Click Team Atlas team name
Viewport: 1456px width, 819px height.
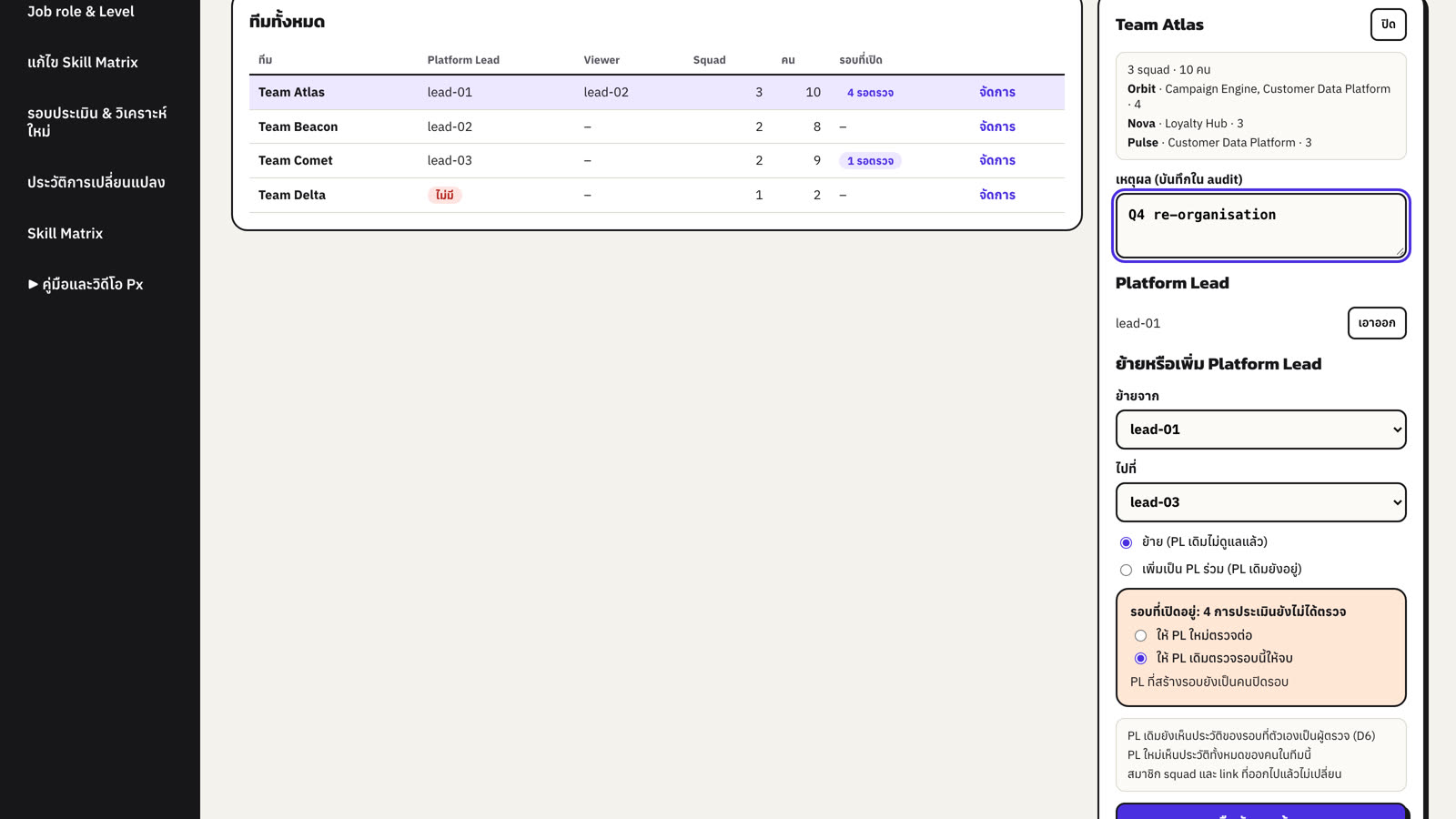coord(291,92)
